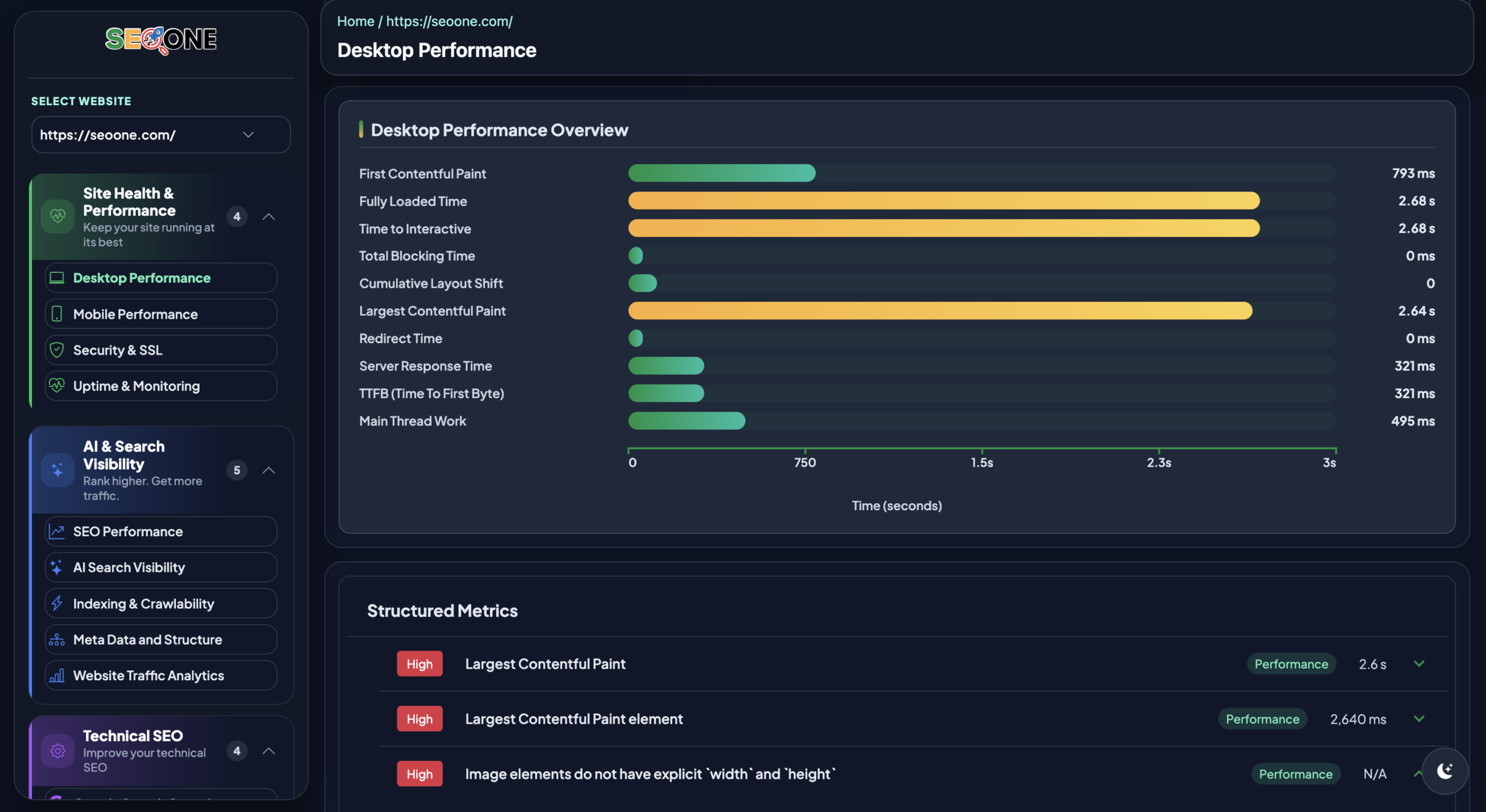Click the https://seoone.com/ breadcrumb link
This screenshot has height=812, width=1486.
[449, 21]
